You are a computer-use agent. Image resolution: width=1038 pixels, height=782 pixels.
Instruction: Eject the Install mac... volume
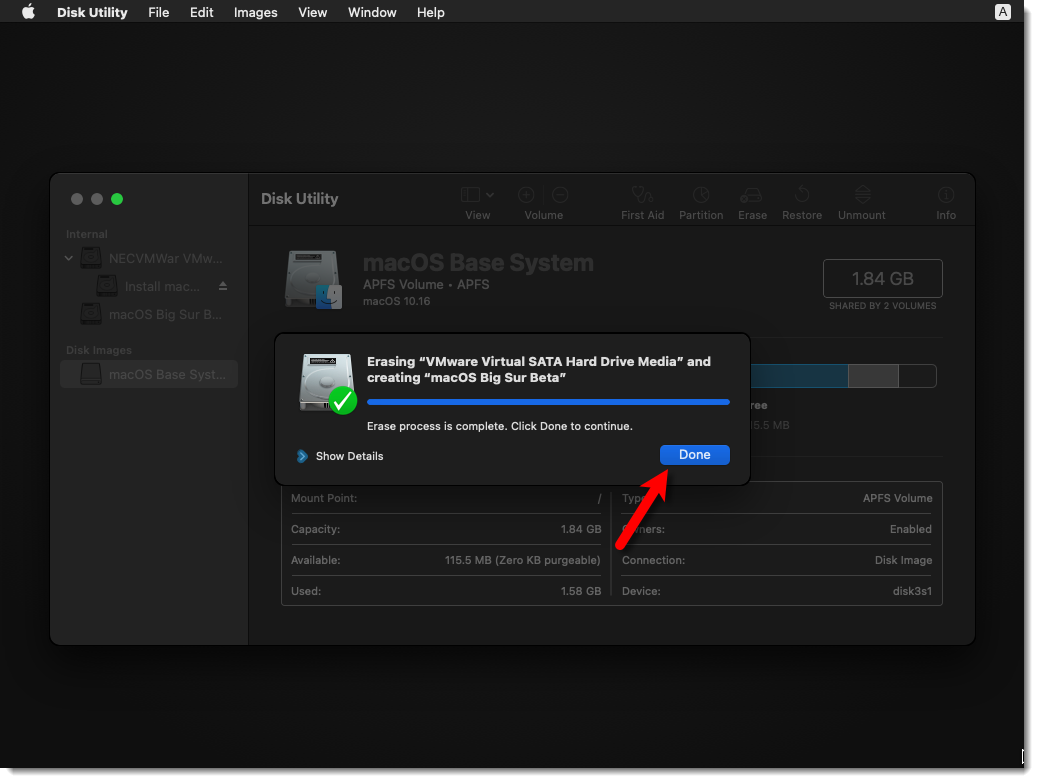pos(223,286)
